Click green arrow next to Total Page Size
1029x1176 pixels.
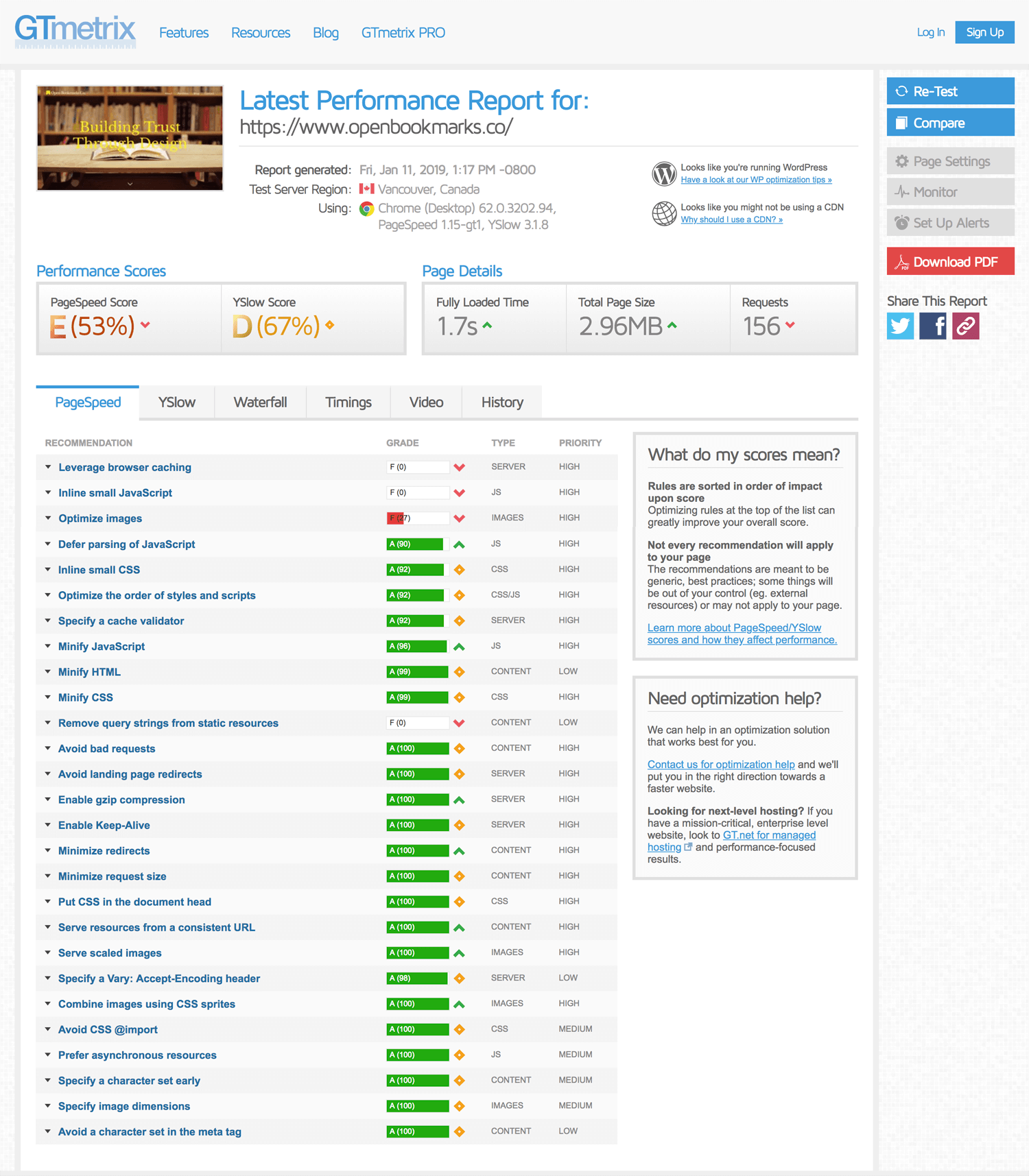click(x=672, y=325)
